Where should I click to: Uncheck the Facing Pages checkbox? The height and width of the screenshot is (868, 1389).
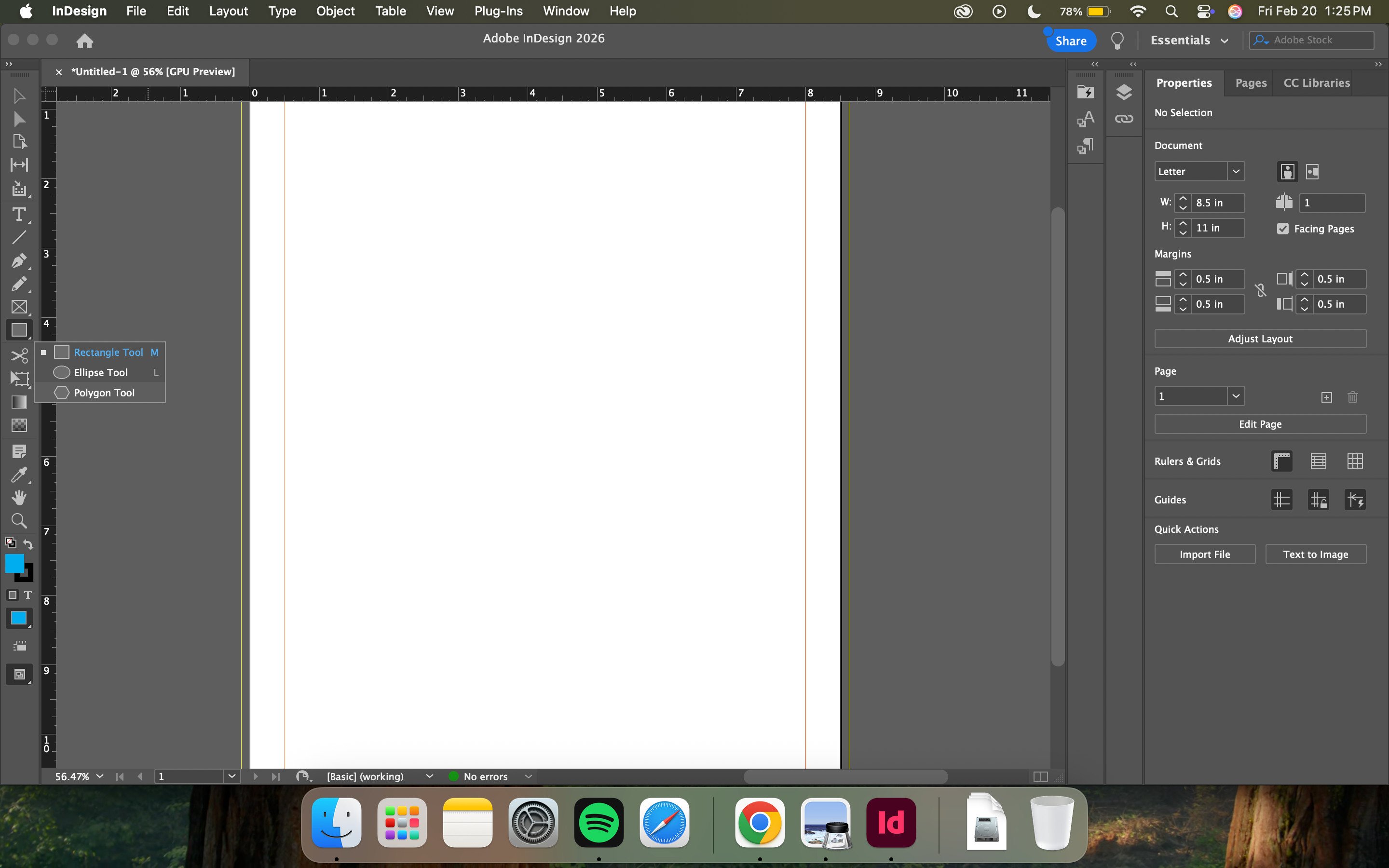[1283, 229]
